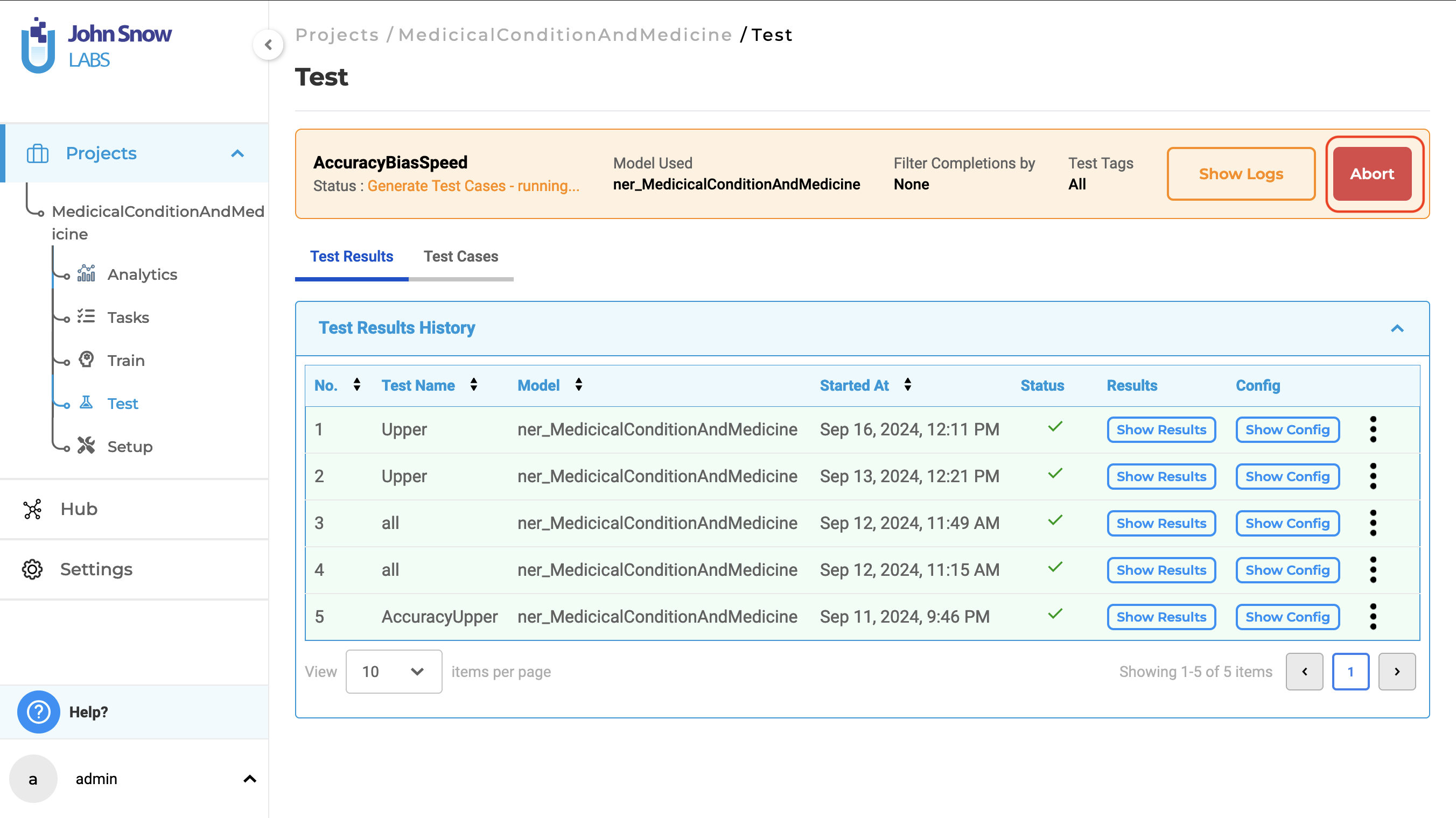Viewport: 1456px width, 818px height.
Task: Click the Hub network icon
Action: (32, 509)
